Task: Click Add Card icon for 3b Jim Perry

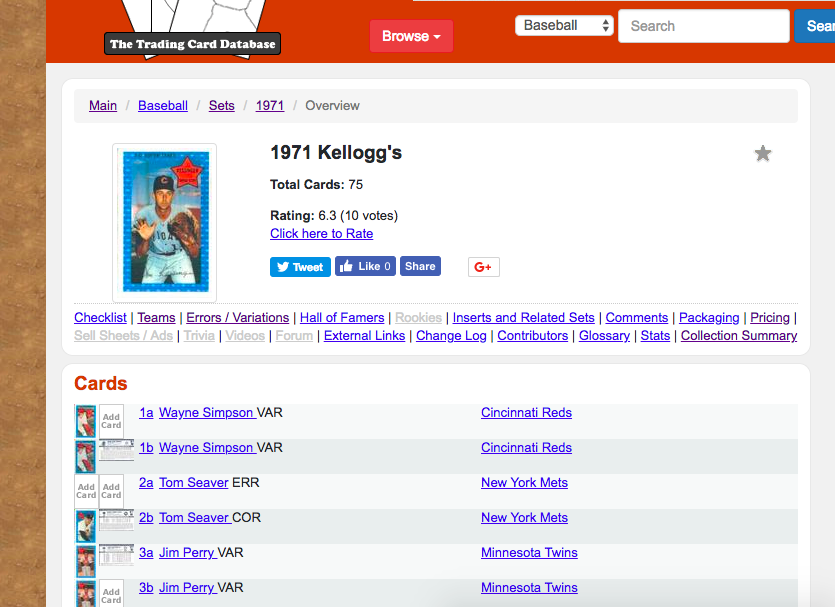Action: [x=111, y=594]
